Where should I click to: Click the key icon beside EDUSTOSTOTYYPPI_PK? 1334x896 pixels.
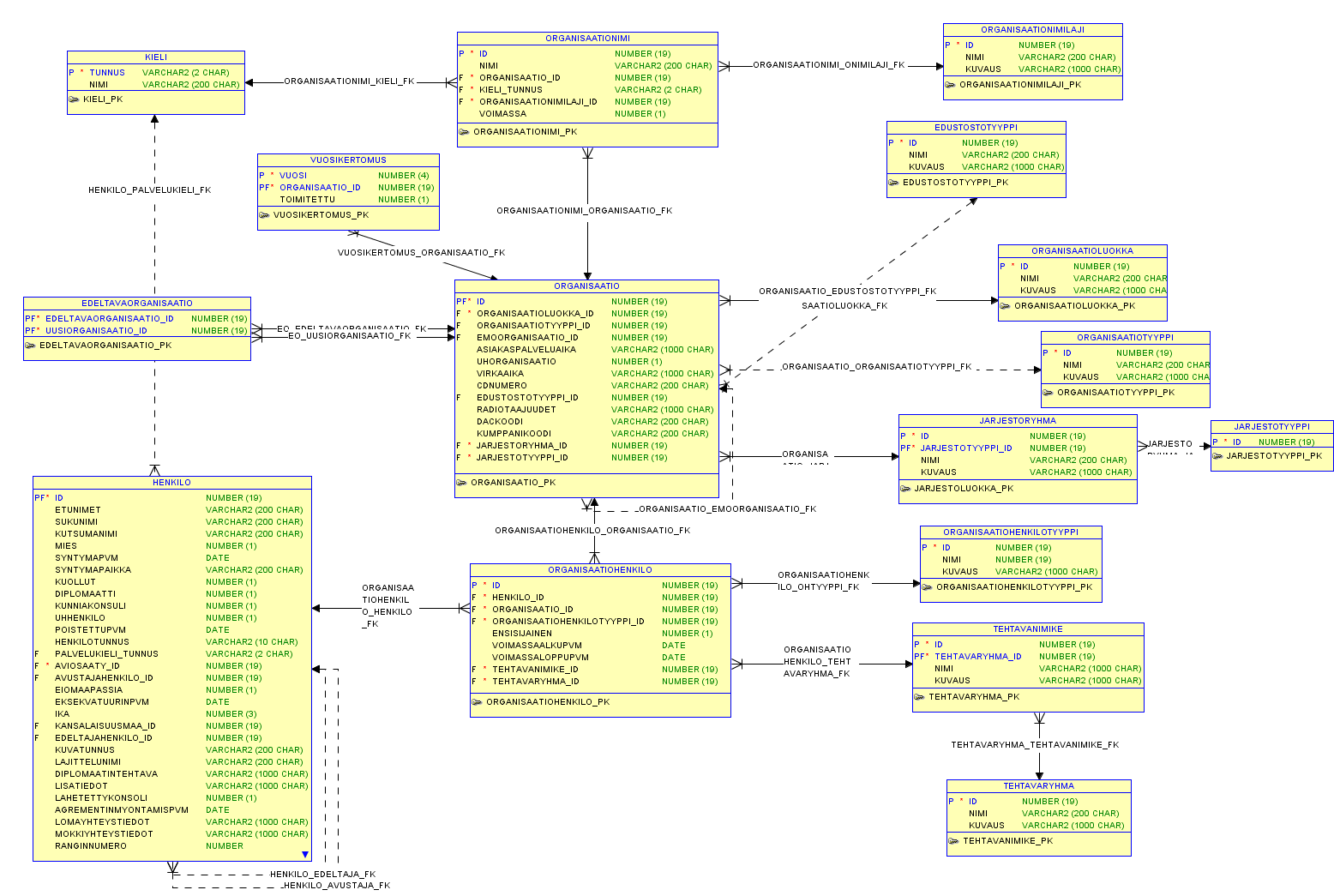click(893, 183)
